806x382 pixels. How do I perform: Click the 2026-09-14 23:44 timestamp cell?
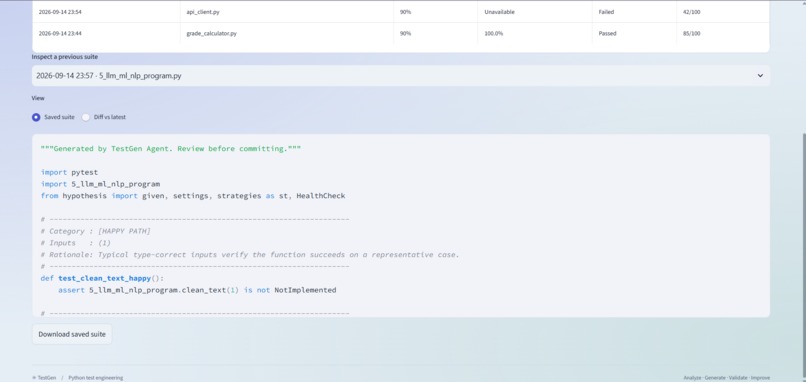(x=106, y=33)
